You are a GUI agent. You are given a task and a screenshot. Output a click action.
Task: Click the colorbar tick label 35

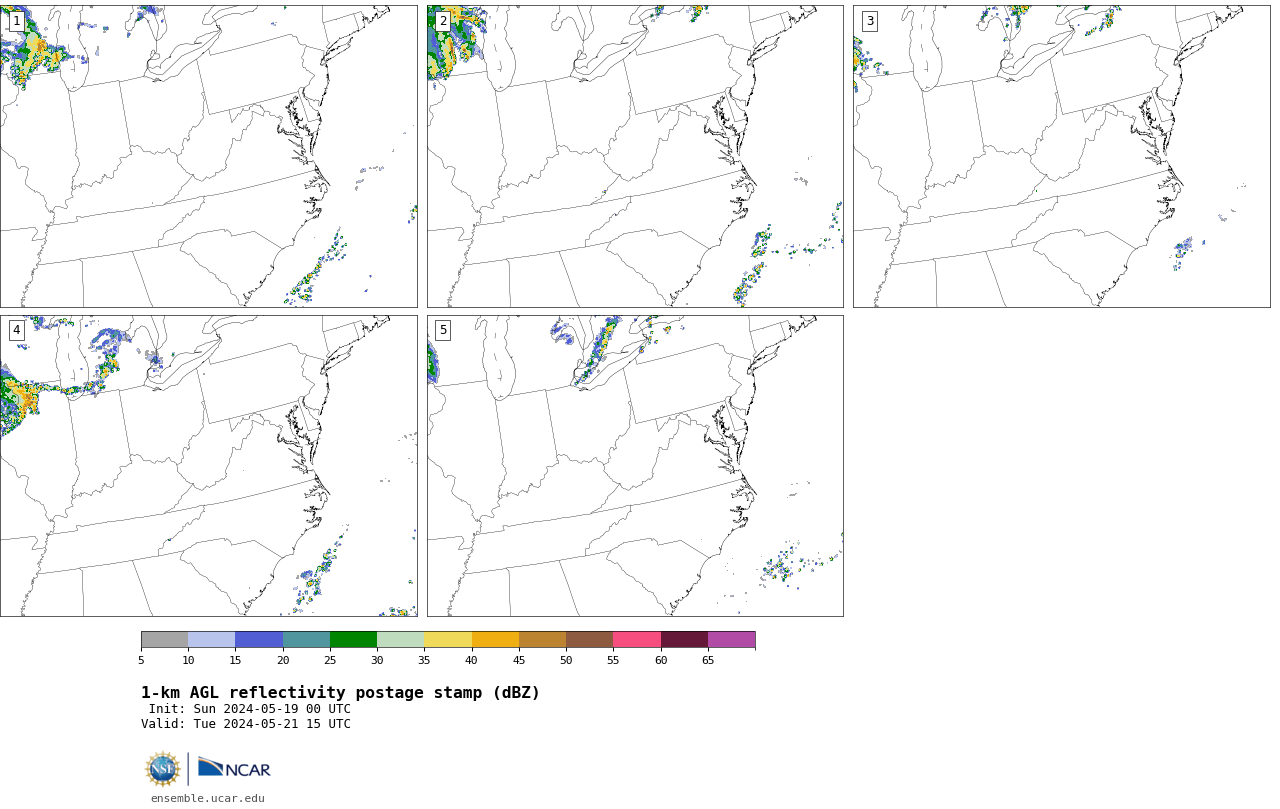(x=424, y=660)
